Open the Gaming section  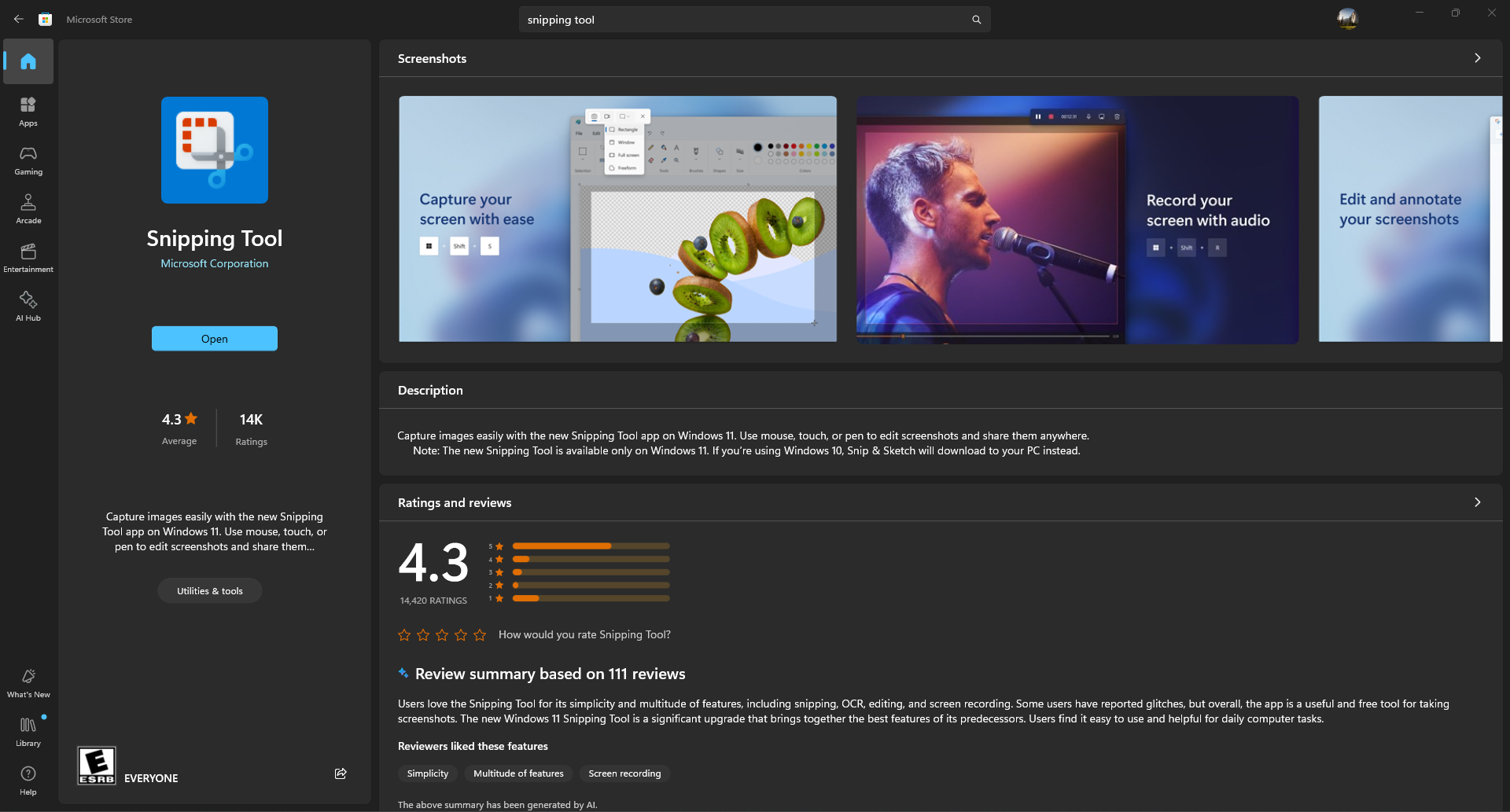pyautogui.click(x=28, y=160)
